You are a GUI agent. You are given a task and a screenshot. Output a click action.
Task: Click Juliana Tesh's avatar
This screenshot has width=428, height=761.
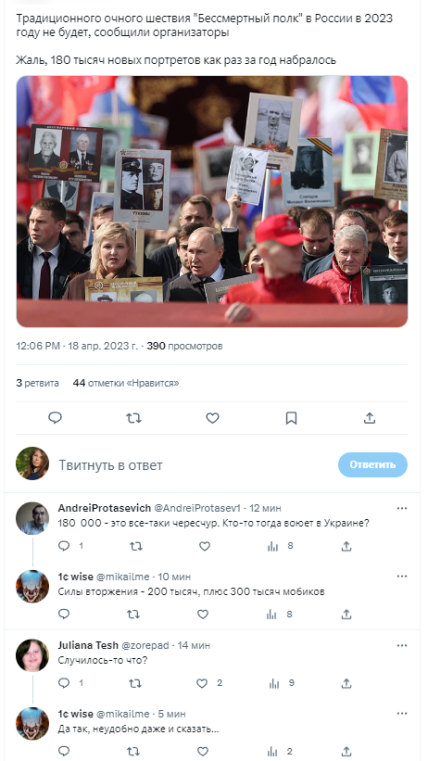33,655
